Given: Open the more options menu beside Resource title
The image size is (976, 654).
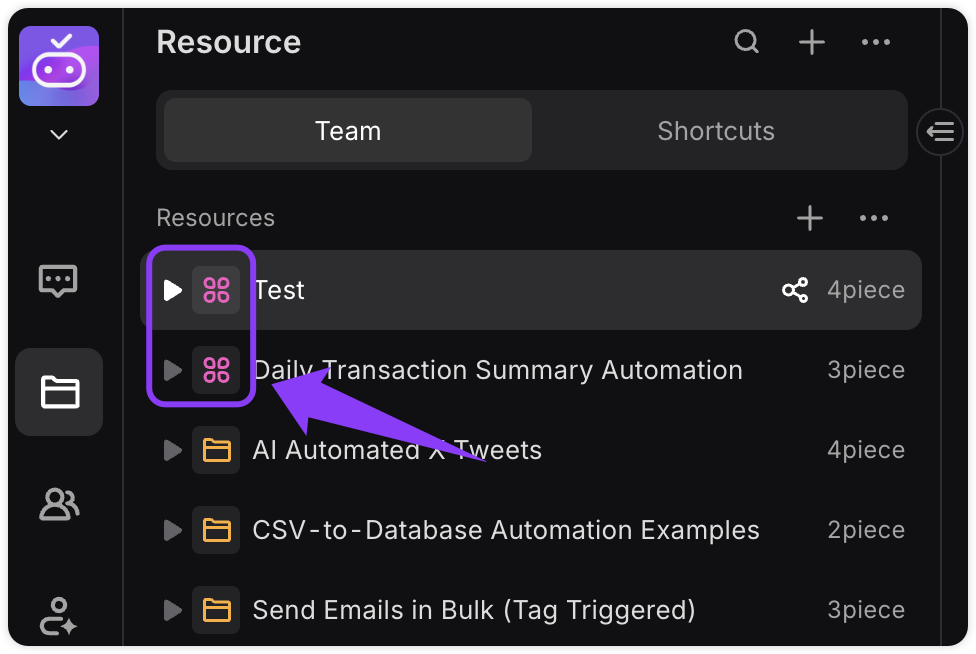Looking at the screenshot, I should [876, 42].
